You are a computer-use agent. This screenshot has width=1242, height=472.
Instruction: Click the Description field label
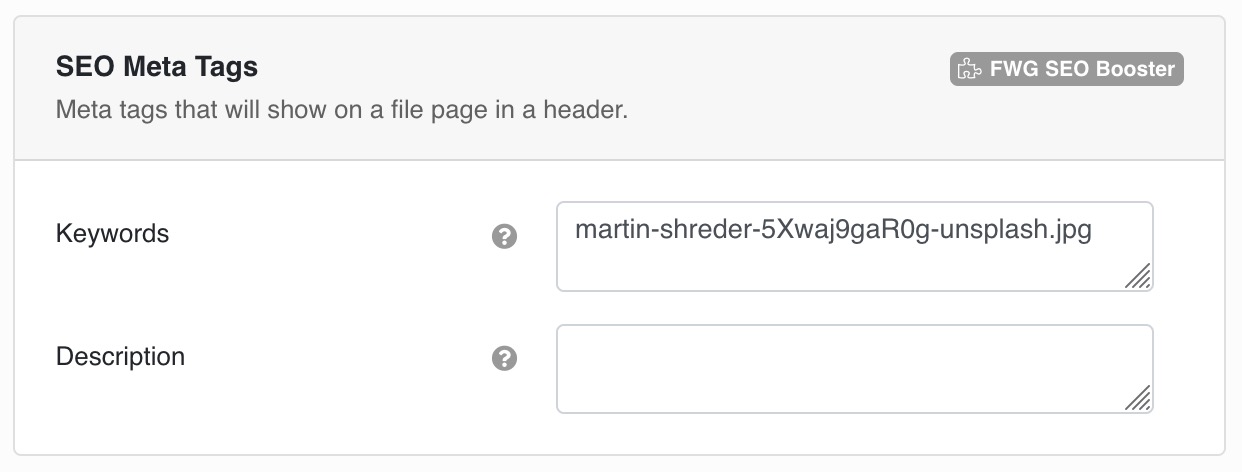point(120,357)
